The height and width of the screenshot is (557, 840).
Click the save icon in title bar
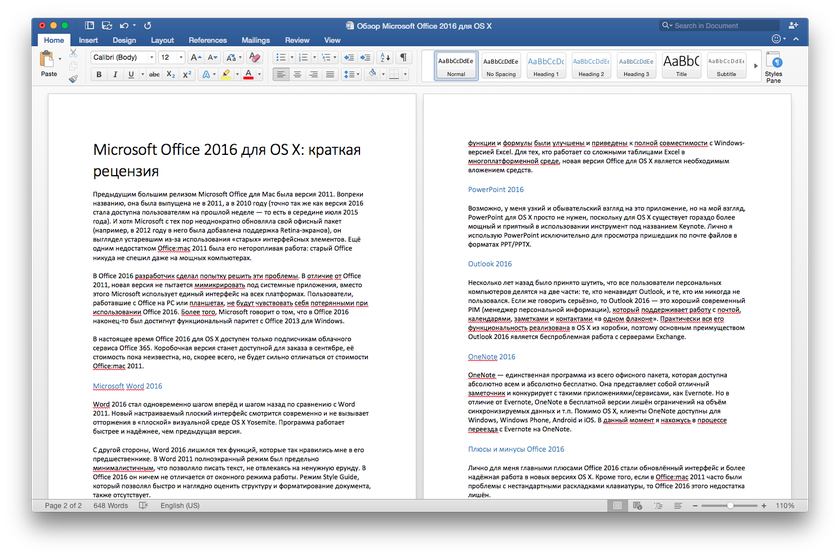click(x=107, y=25)
